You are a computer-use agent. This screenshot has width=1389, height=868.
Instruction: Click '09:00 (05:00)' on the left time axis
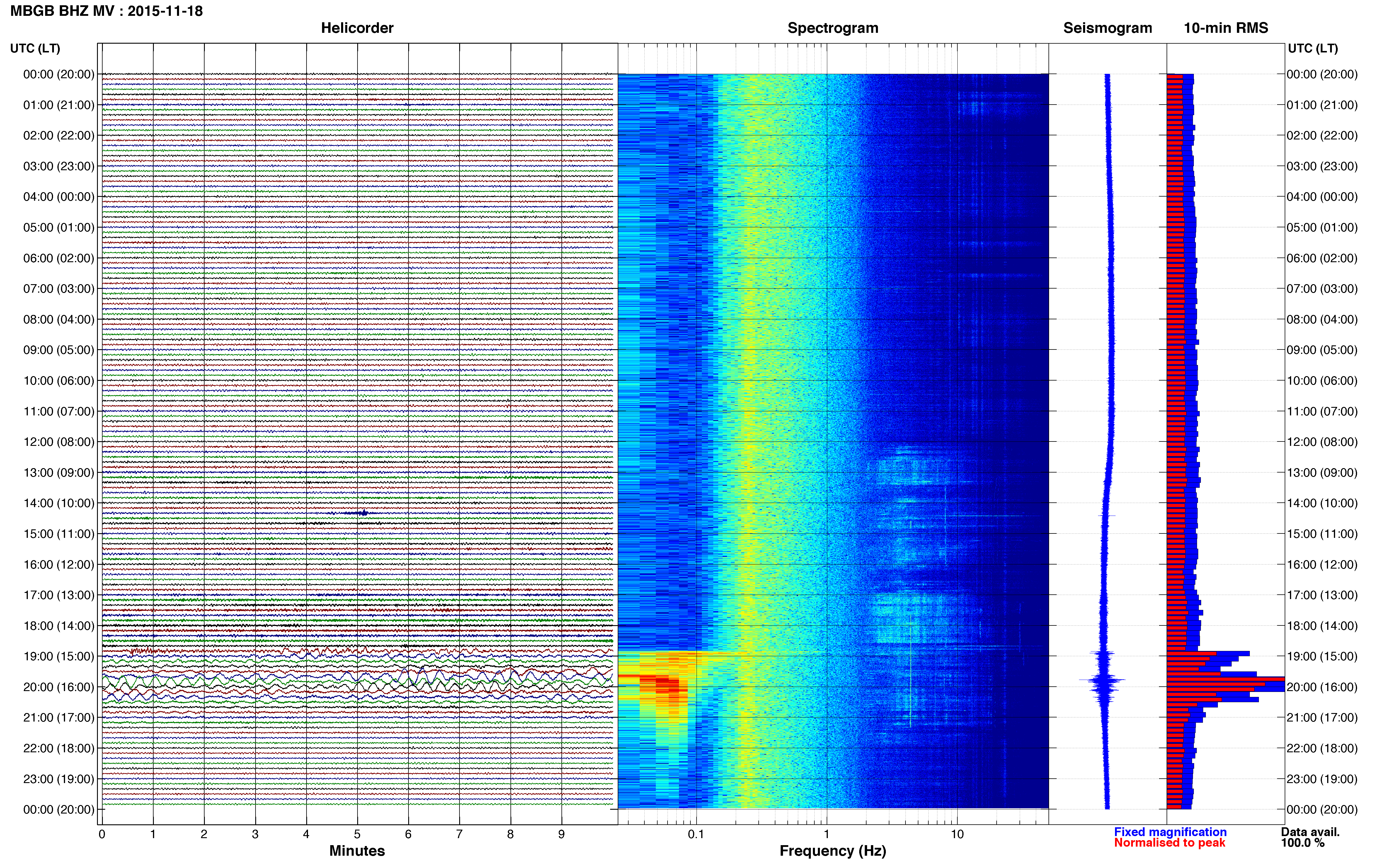(59, 350)
